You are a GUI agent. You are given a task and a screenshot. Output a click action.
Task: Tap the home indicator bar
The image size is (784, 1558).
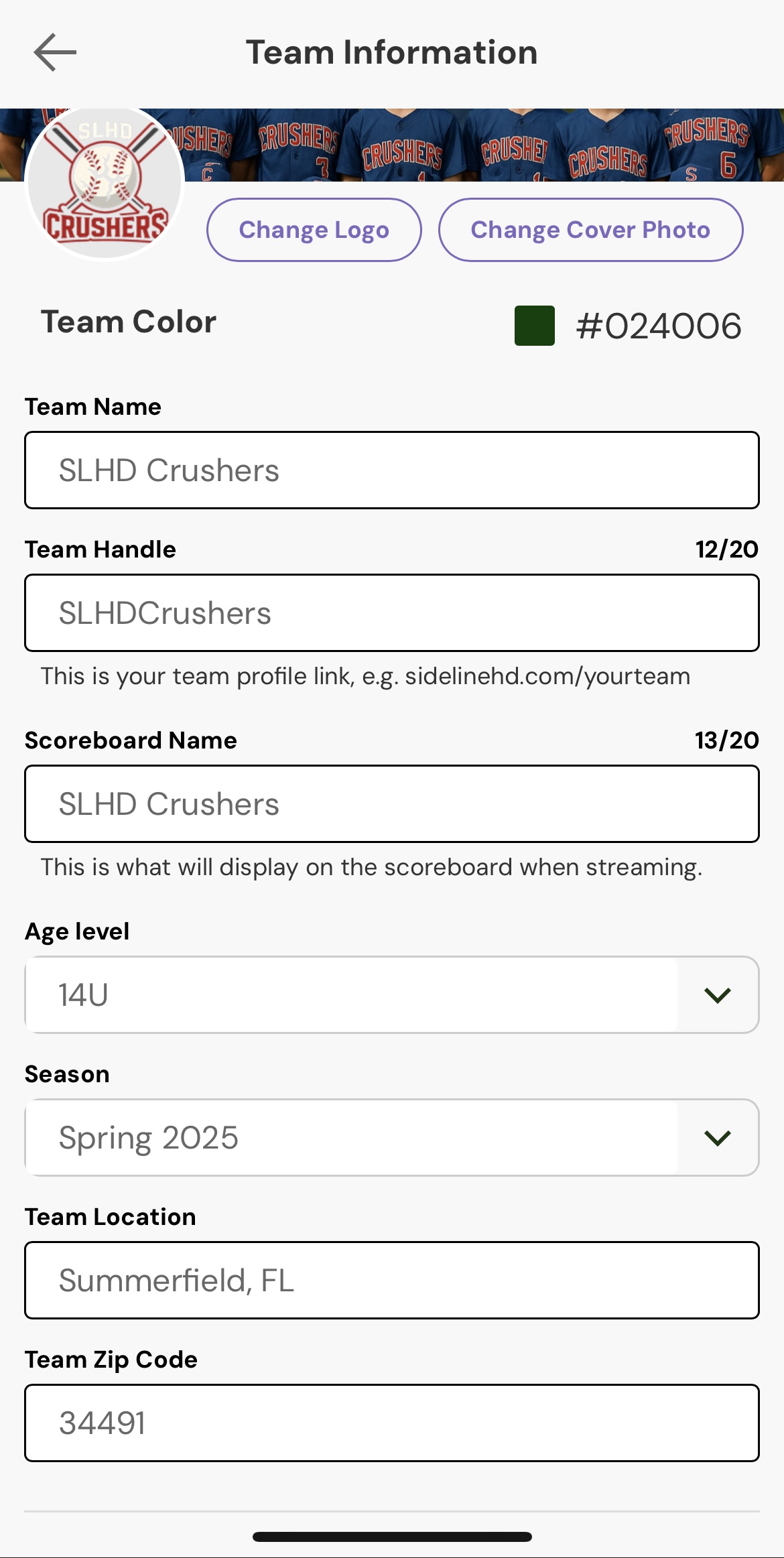coord(392,1537)
